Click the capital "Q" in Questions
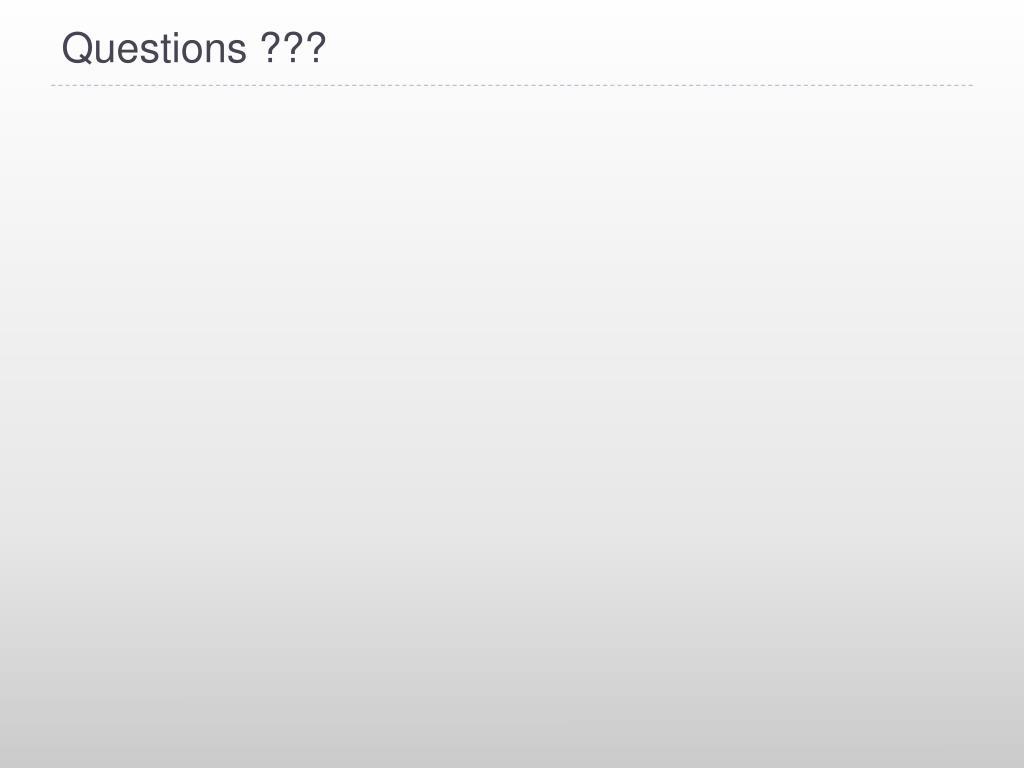The height and width of the screenshot is (768, 1024). click(76, 48)
